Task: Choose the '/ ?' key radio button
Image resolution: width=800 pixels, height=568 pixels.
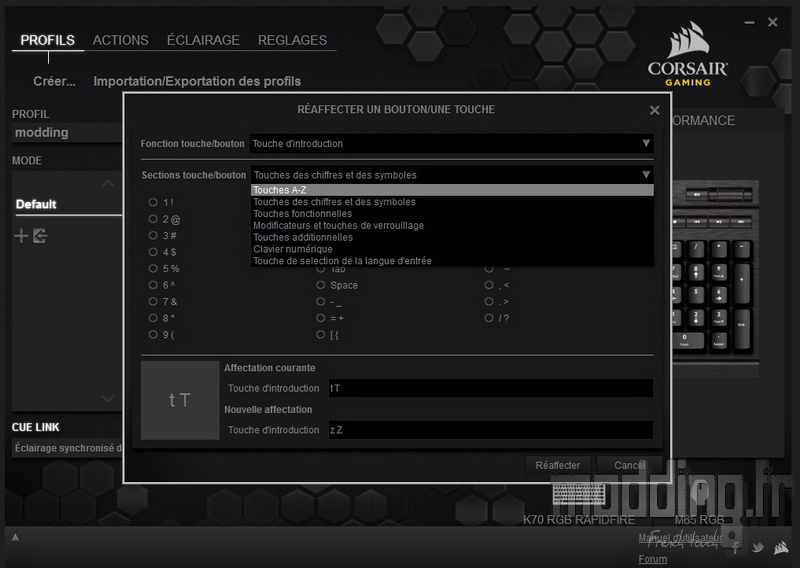Action: [x=489, y=318]
